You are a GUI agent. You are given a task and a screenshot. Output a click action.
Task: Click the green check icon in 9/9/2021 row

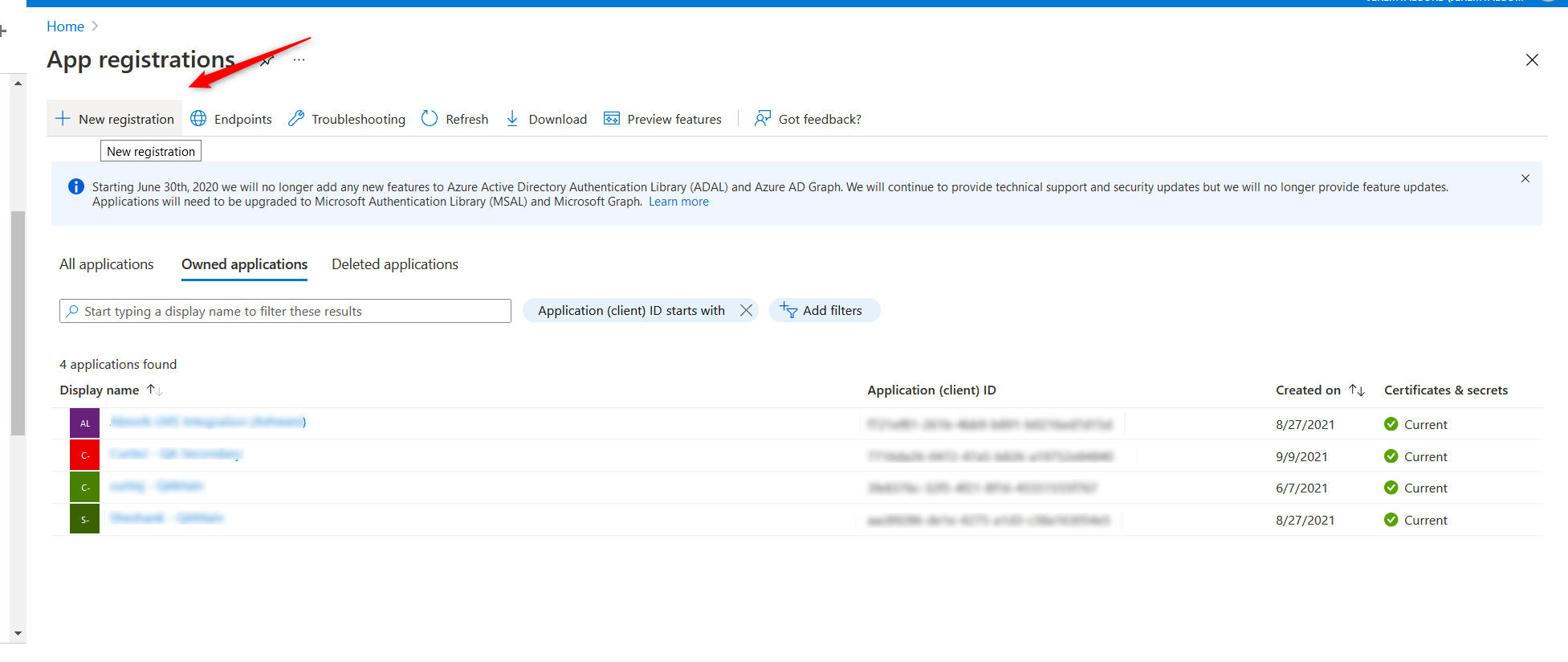1391,456
